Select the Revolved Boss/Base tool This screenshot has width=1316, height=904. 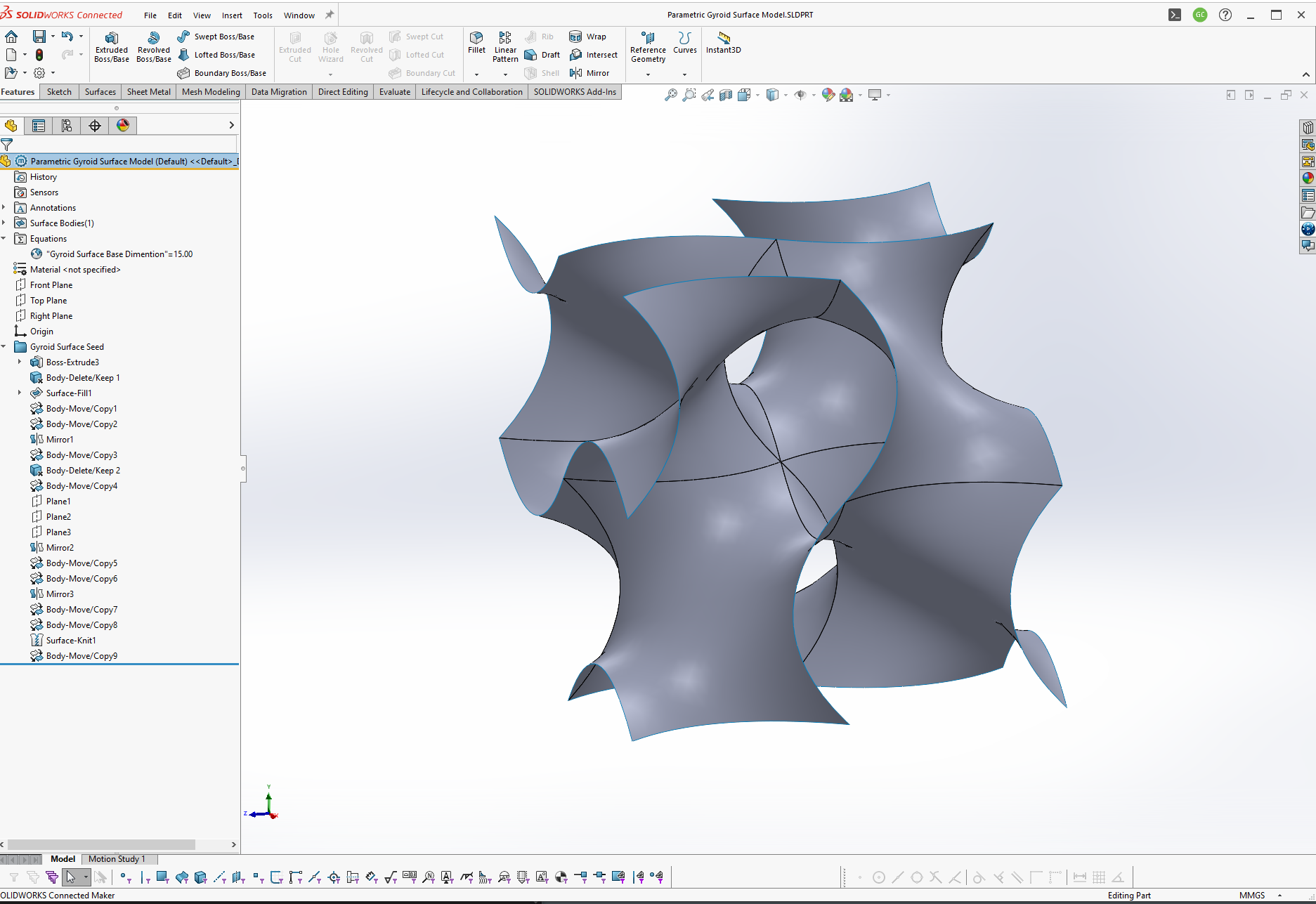(x=154, y=47)
